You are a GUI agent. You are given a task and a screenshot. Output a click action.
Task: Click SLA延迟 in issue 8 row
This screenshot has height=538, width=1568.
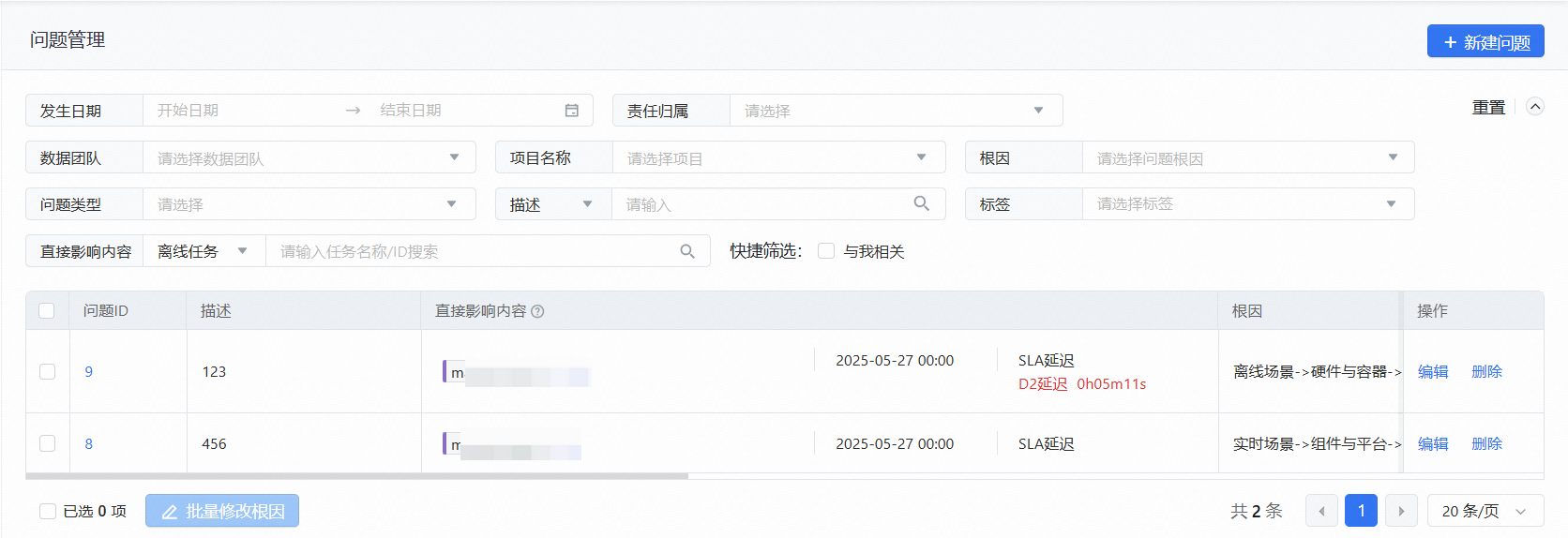(x=1047, y=443)
